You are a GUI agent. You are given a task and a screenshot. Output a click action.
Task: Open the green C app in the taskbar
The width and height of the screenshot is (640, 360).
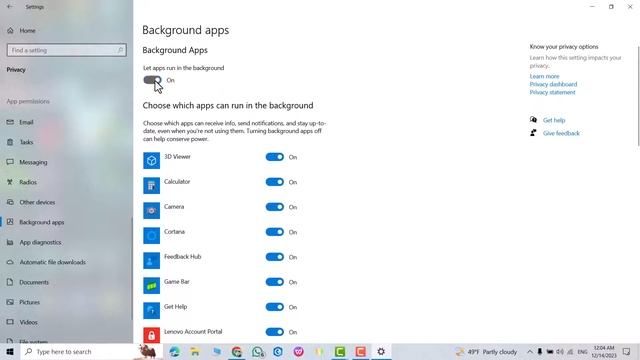[340, 351]
